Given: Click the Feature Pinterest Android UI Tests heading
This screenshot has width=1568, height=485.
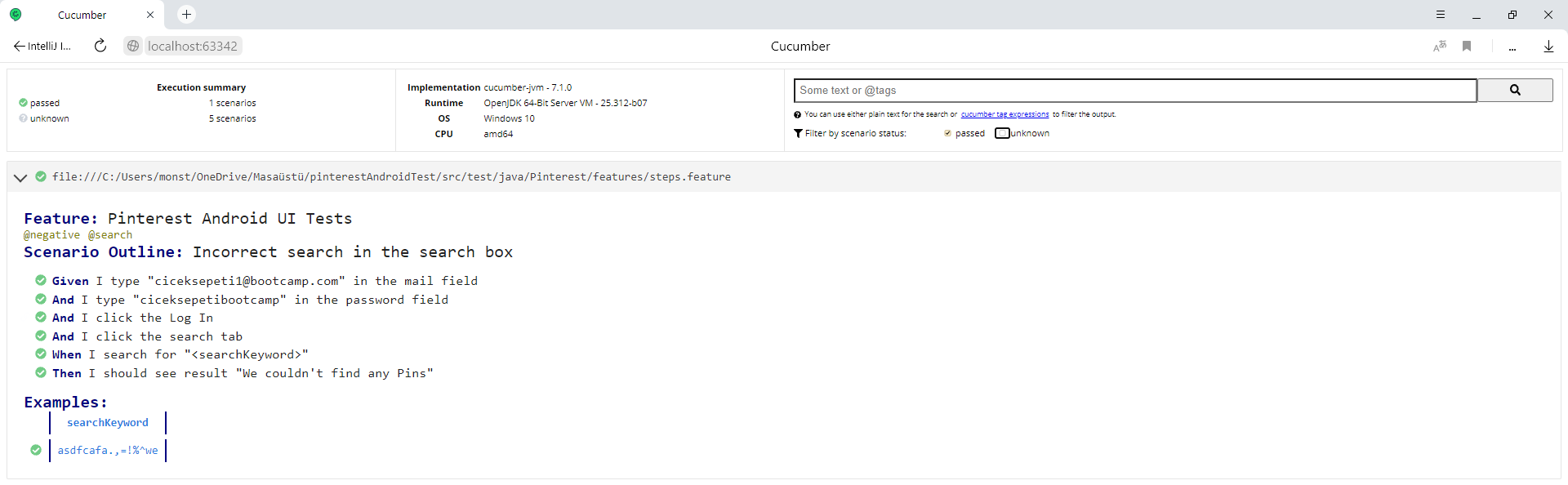Looking at the screenshot, I should (x=188, y=219).
